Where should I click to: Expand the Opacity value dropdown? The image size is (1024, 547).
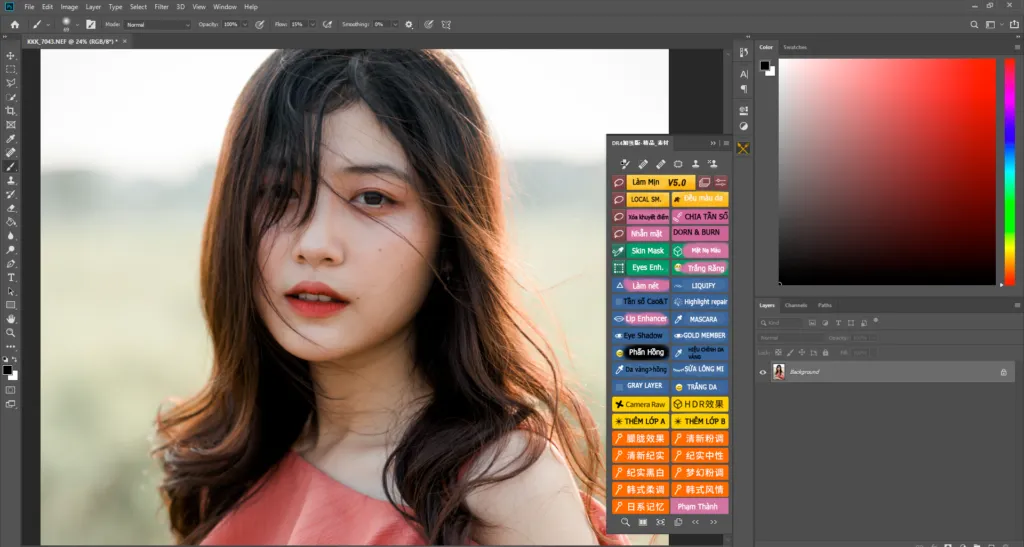click(x=245, y=24)
